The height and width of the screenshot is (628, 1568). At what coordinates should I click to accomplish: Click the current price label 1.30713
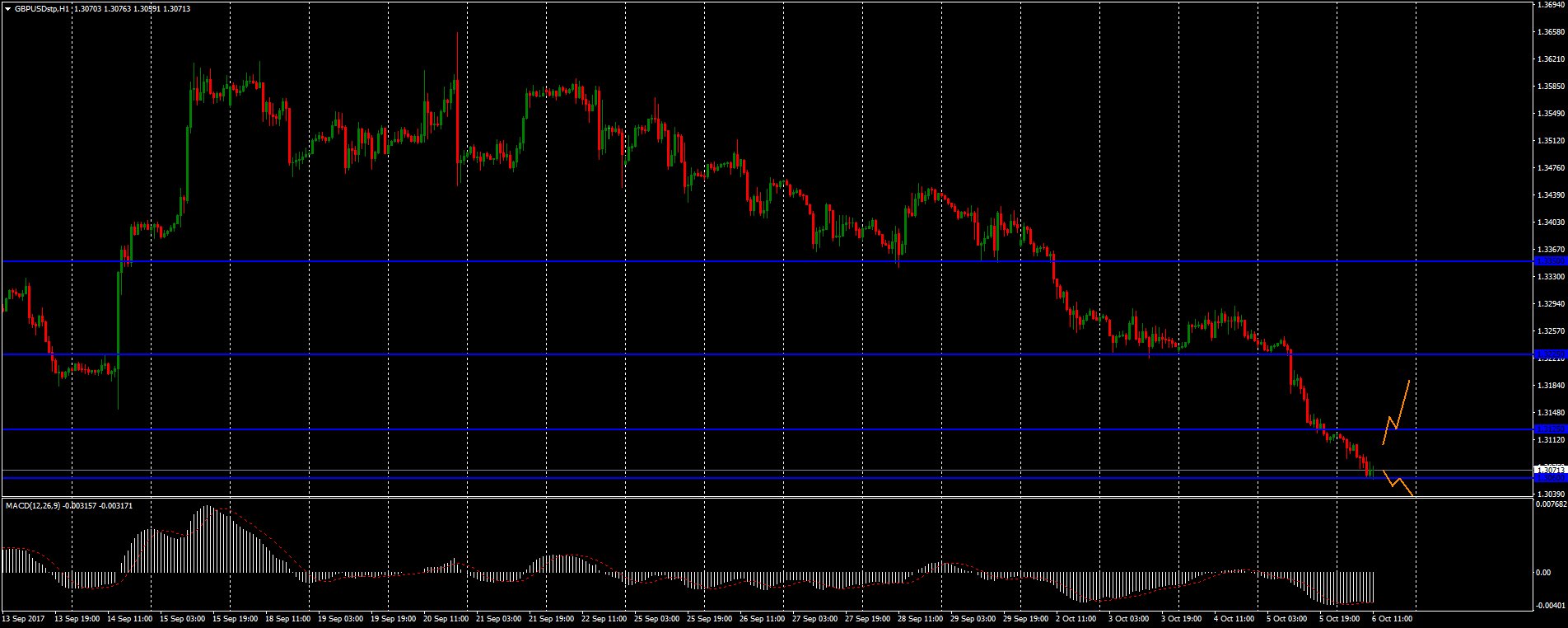(x=1552, y=470)
